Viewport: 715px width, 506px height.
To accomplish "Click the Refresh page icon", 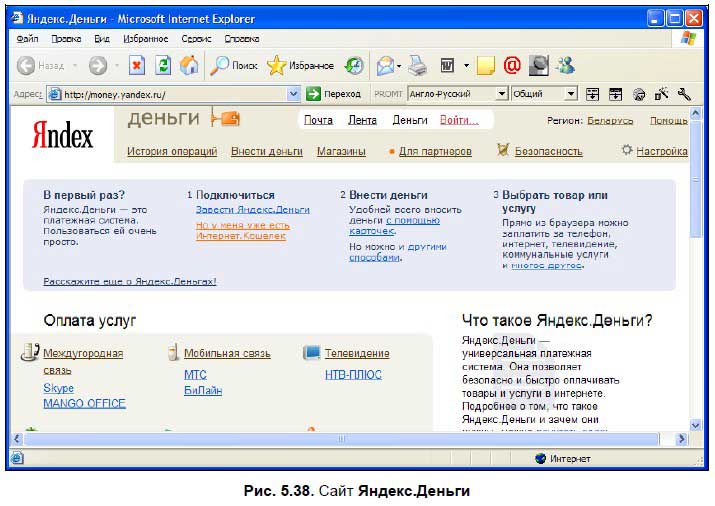I will click(163, 66).
